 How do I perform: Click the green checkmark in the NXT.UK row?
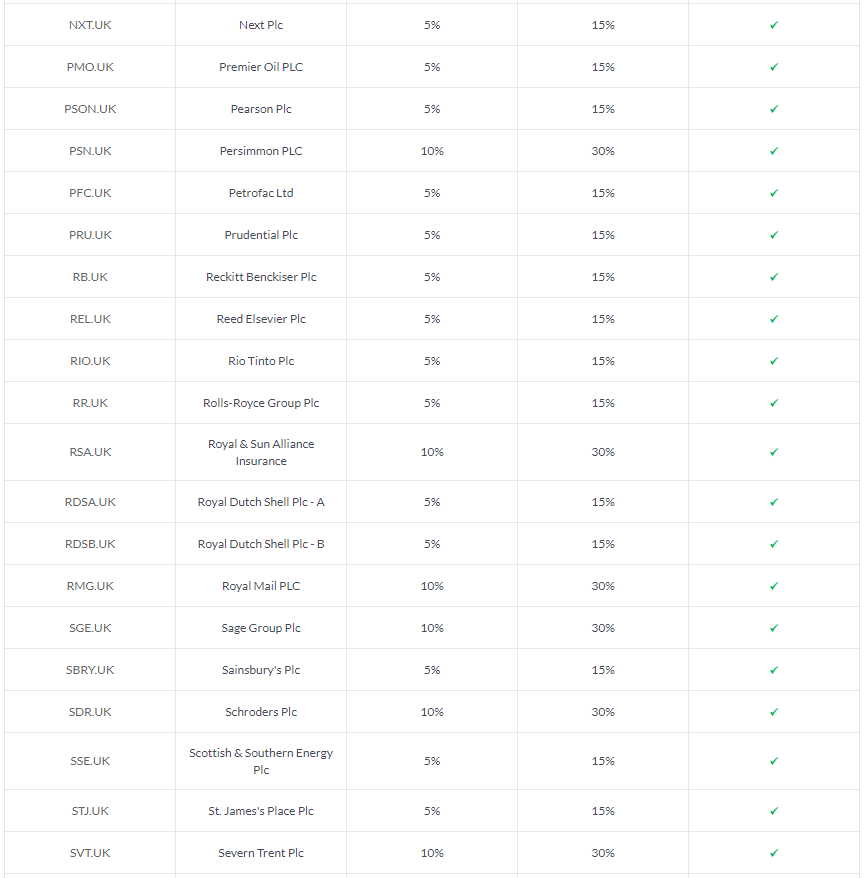(x=774, y=25)
